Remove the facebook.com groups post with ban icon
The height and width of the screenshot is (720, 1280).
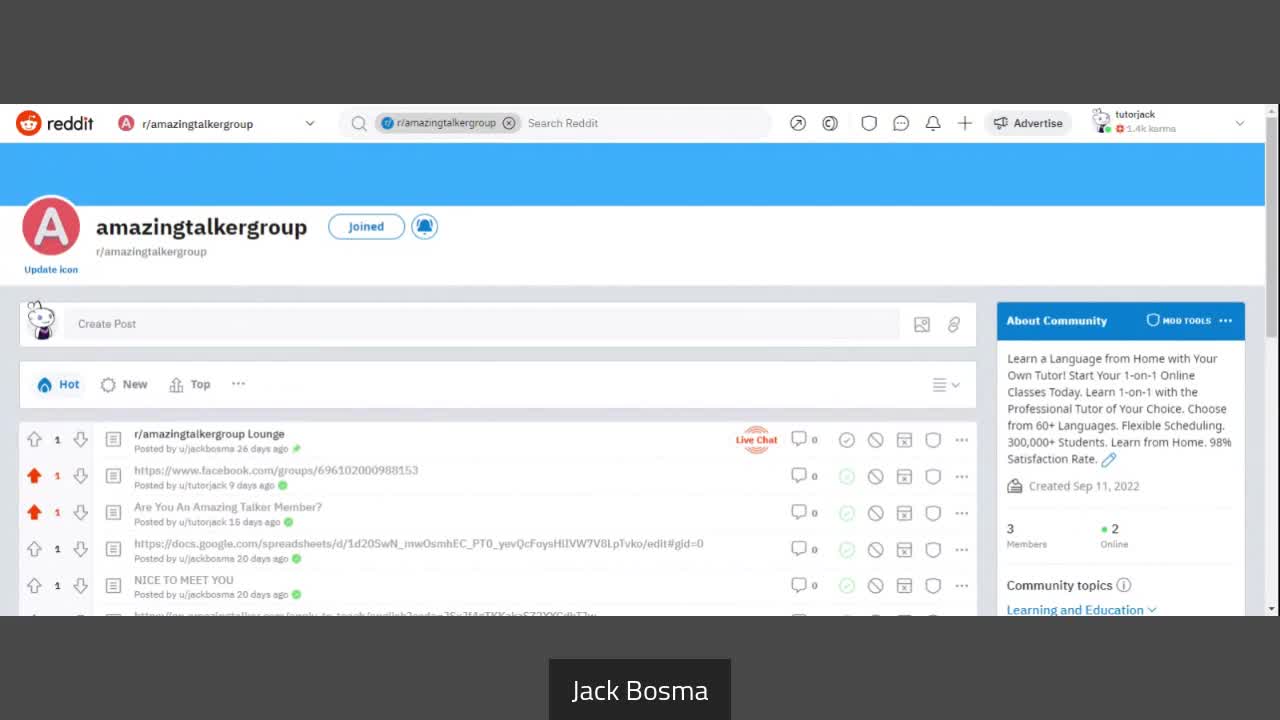click(x=875, y=477)
